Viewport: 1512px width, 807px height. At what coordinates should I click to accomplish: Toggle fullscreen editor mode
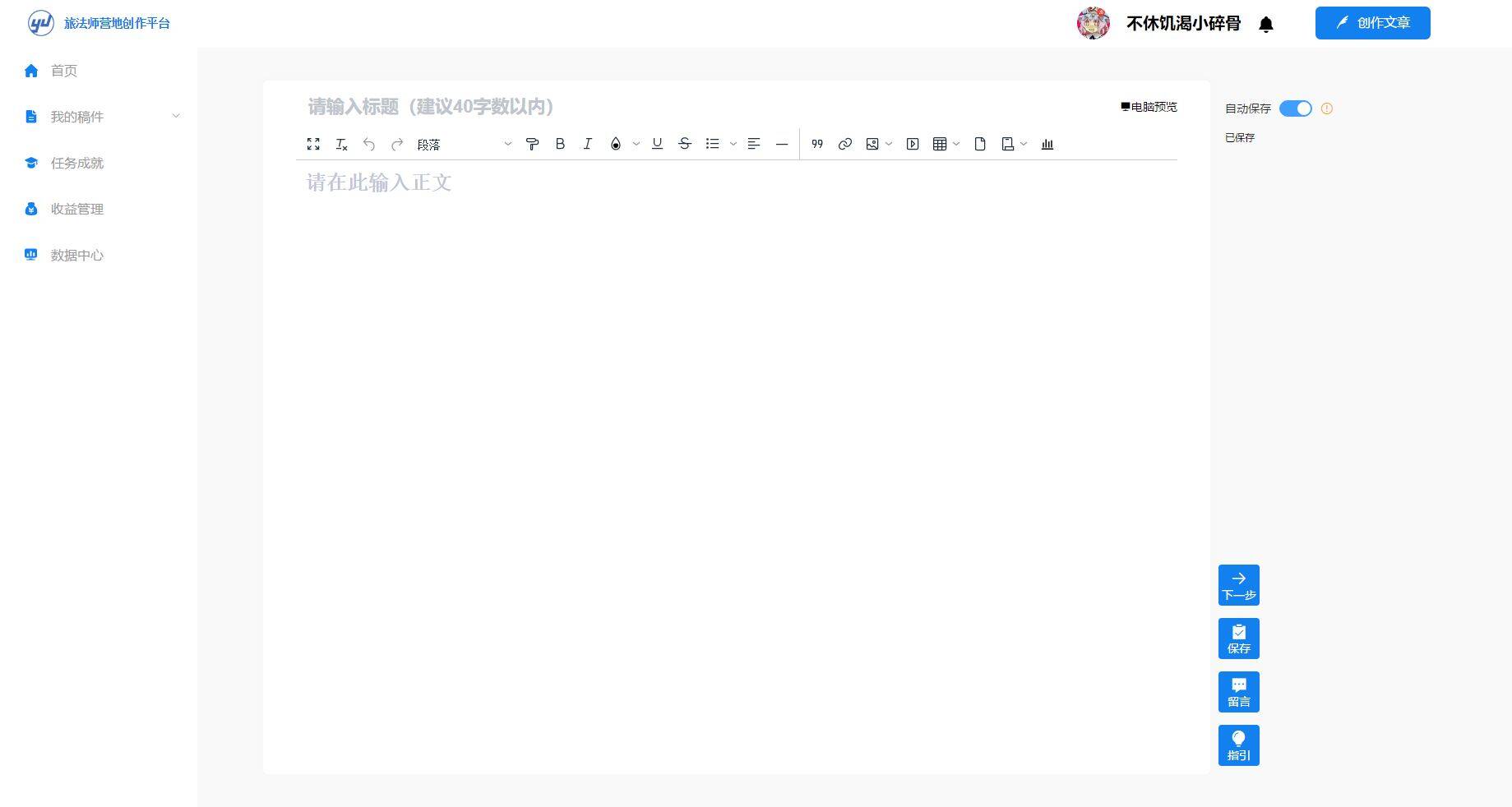point(313,144)
